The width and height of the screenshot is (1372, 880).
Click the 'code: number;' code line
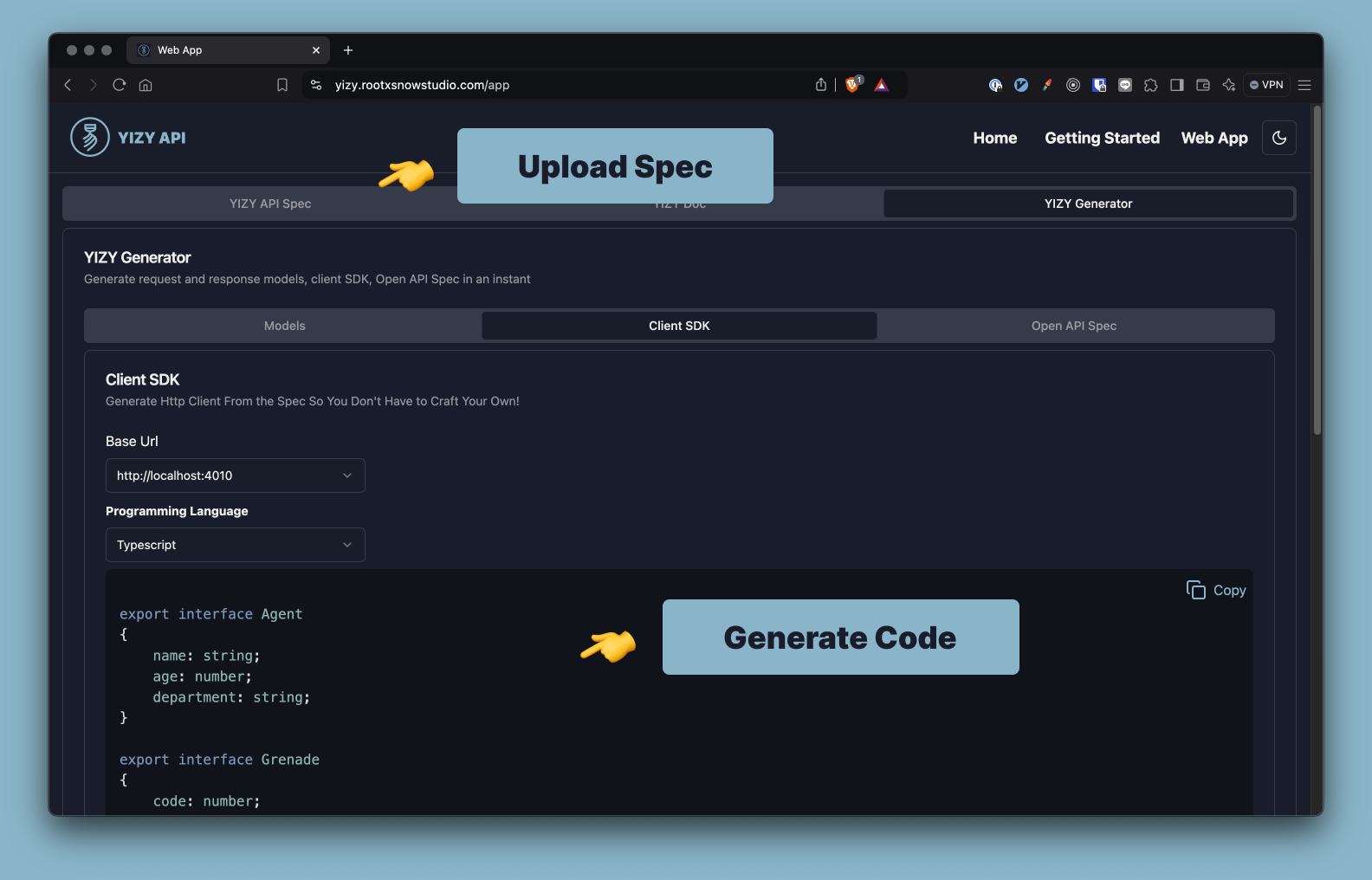tap(206, 801)
